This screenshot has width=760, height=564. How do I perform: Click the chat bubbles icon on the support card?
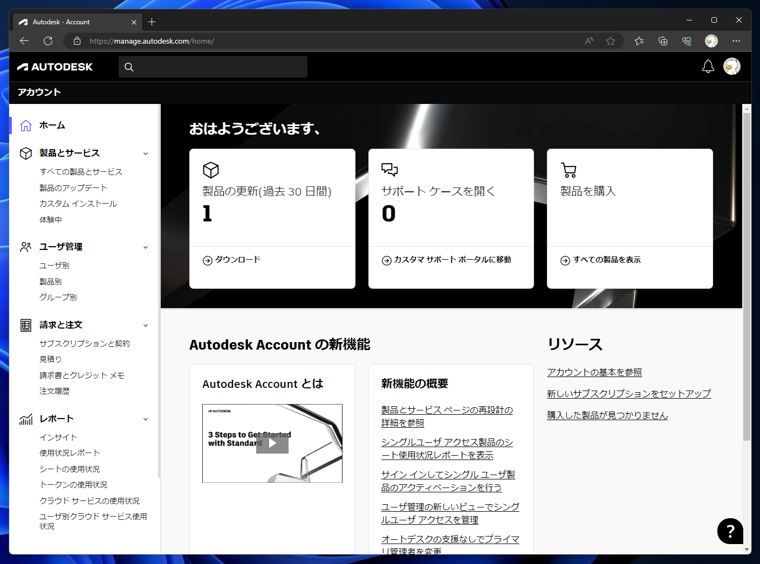click(390, 170)
